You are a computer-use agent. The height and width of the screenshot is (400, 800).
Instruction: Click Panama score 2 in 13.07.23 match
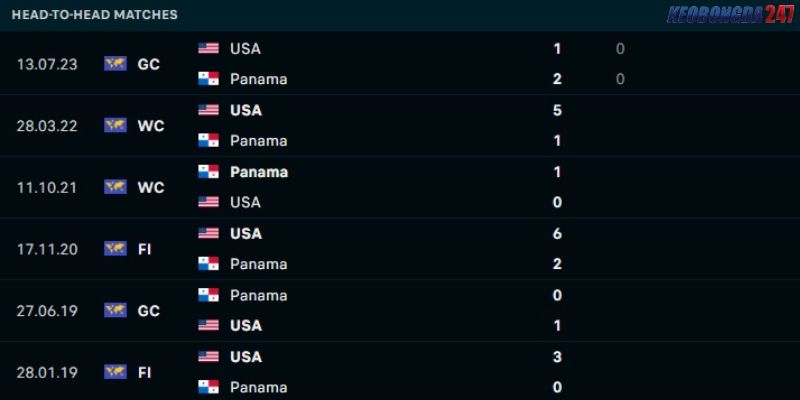click(x=557, y=79)
